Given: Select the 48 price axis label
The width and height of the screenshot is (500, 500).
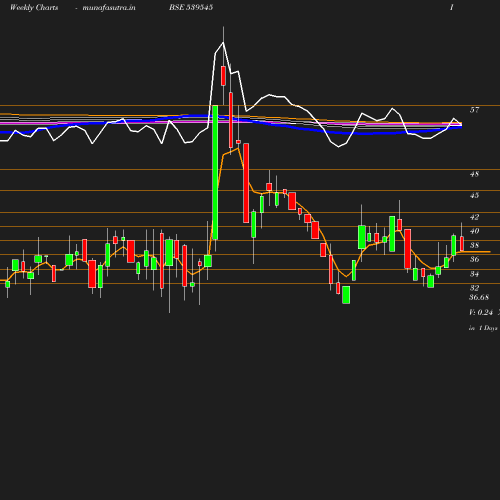Looking at the screenshot, I should point(474,174).
